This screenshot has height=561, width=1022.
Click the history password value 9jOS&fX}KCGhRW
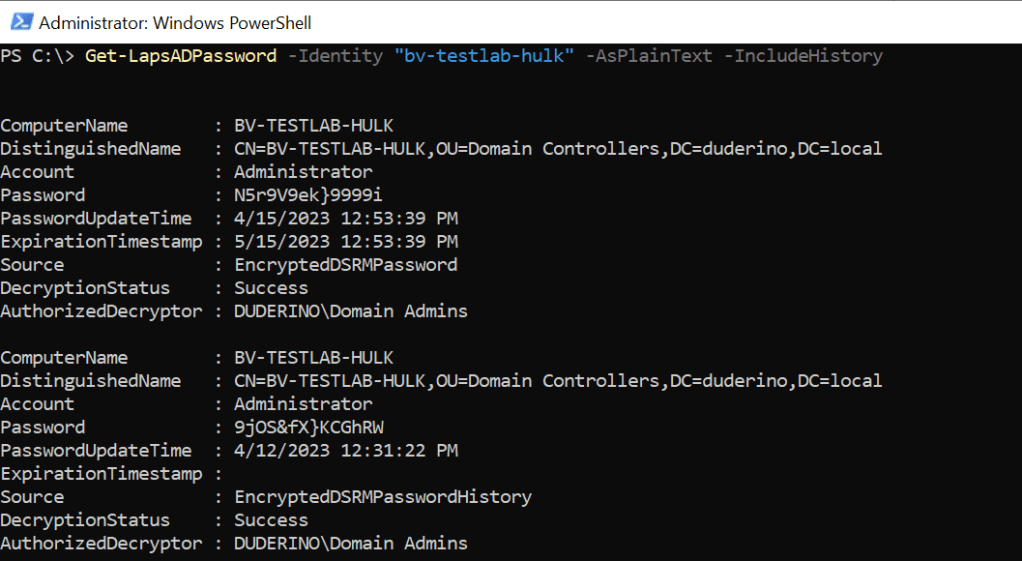point(308,427)
